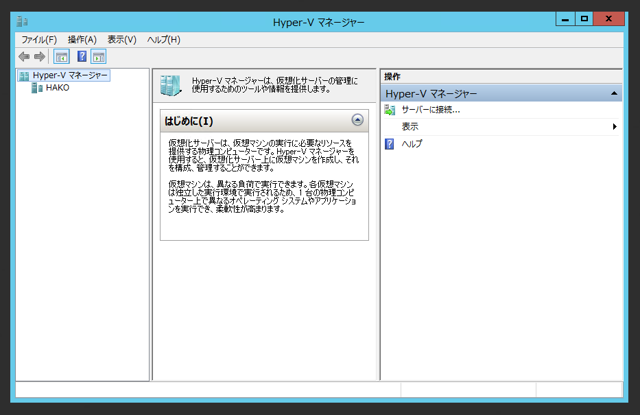Select the HAKO server in the tree

coord(58,88)
